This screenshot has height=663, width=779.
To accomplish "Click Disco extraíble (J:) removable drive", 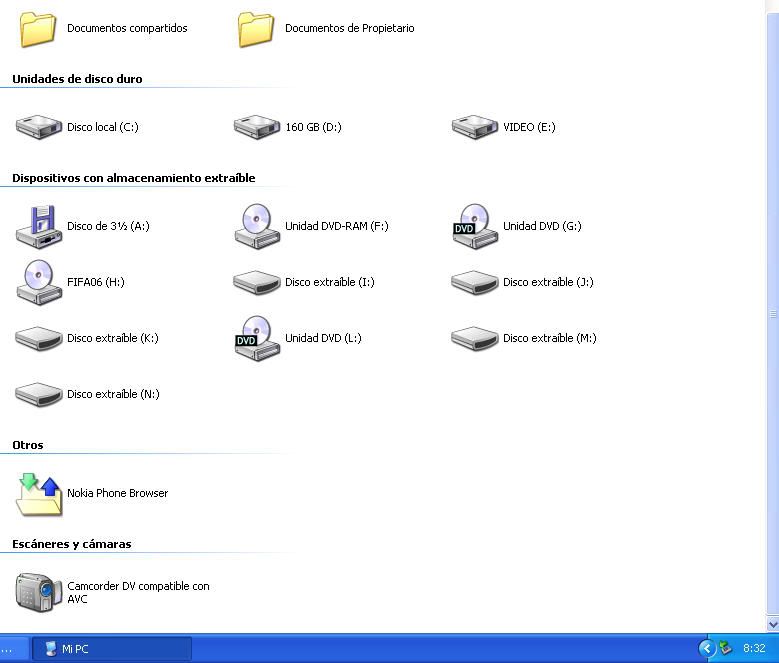I will pyautogui.click(x=475, y=282).
